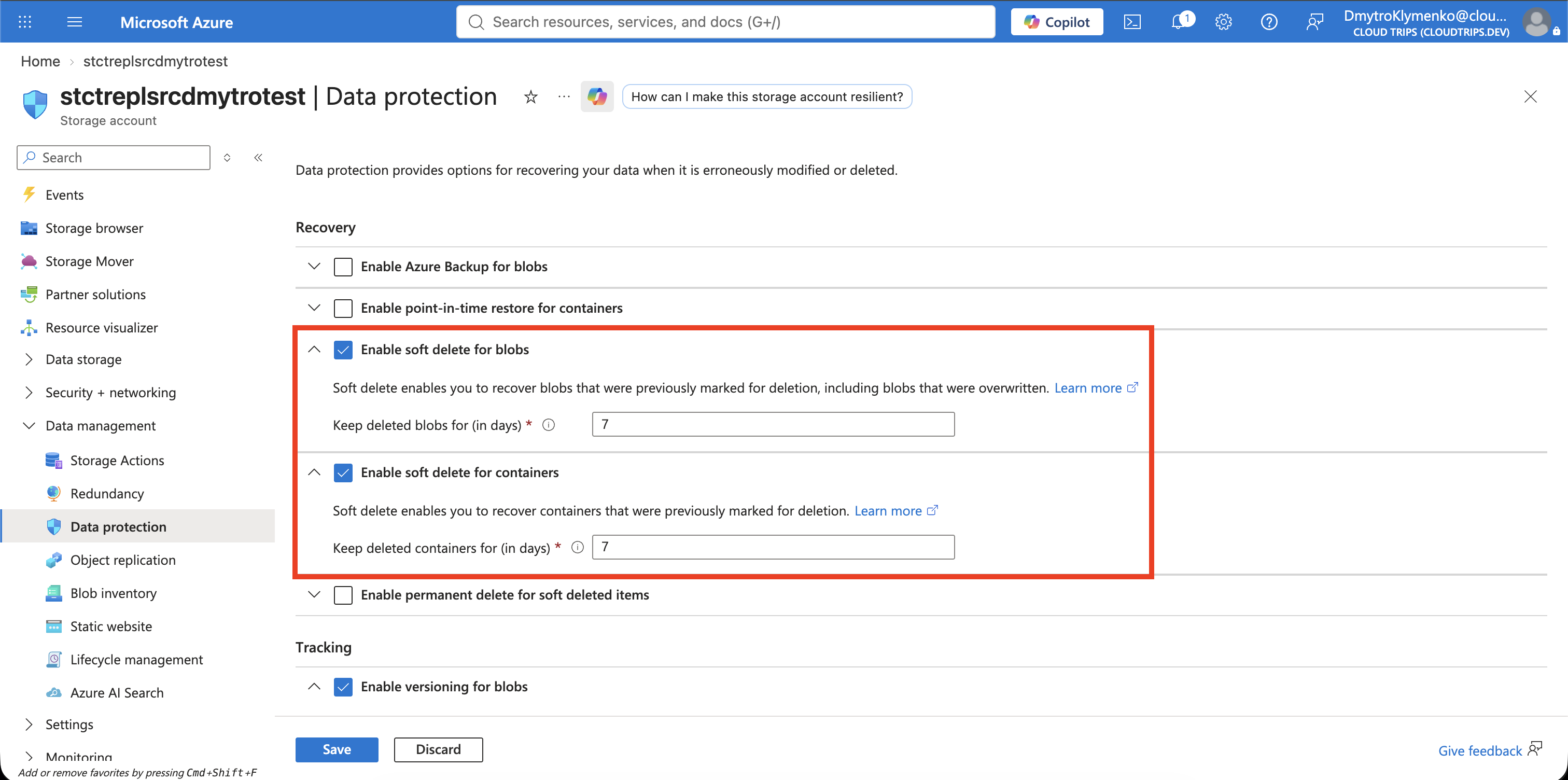Collapse Data management group
This screenshot has width=1568, height=780.
point(29,426)
